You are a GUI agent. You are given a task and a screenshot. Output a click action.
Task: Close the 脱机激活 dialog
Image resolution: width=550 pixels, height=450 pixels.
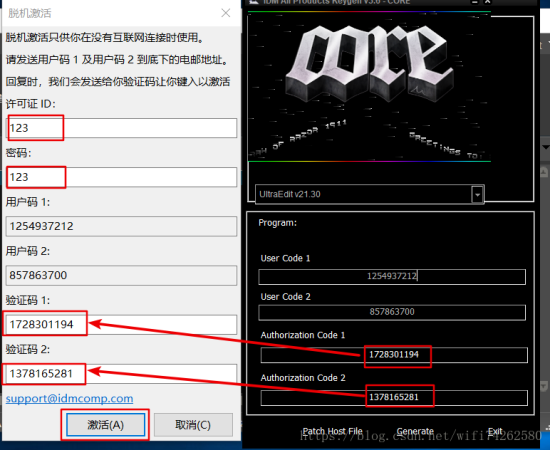click(226, 13)
